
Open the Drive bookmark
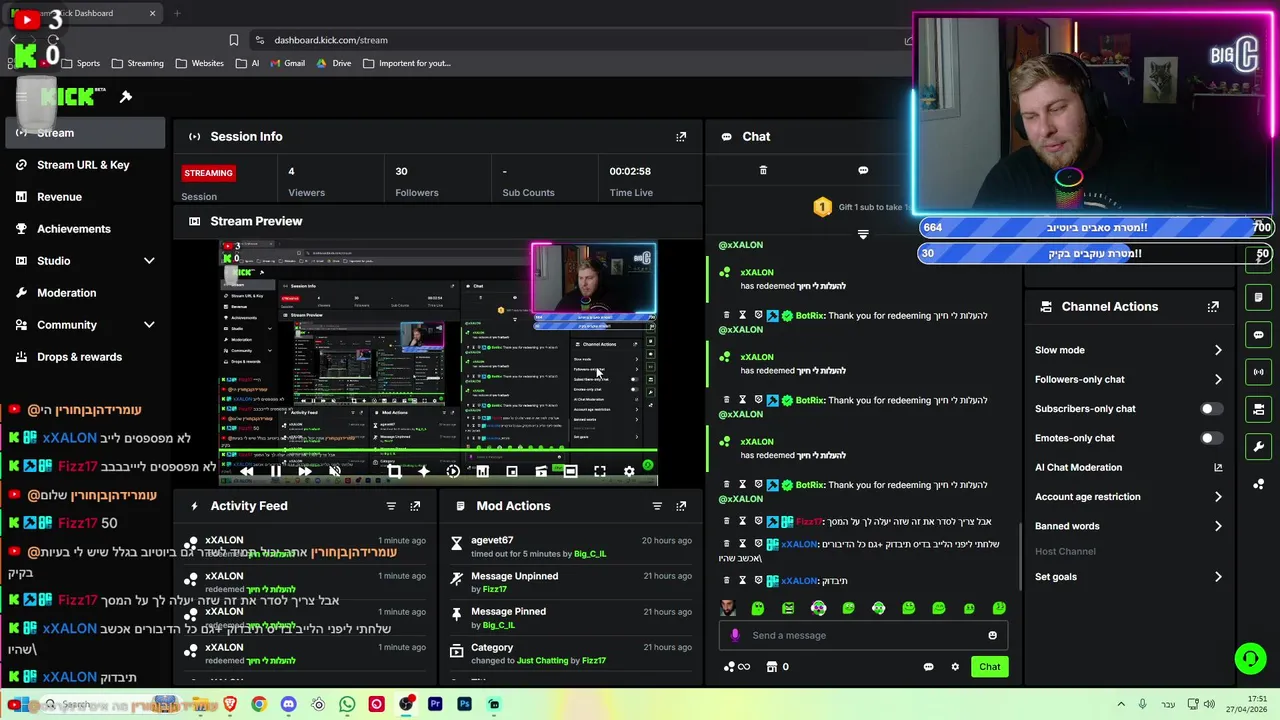click(334, 63)
